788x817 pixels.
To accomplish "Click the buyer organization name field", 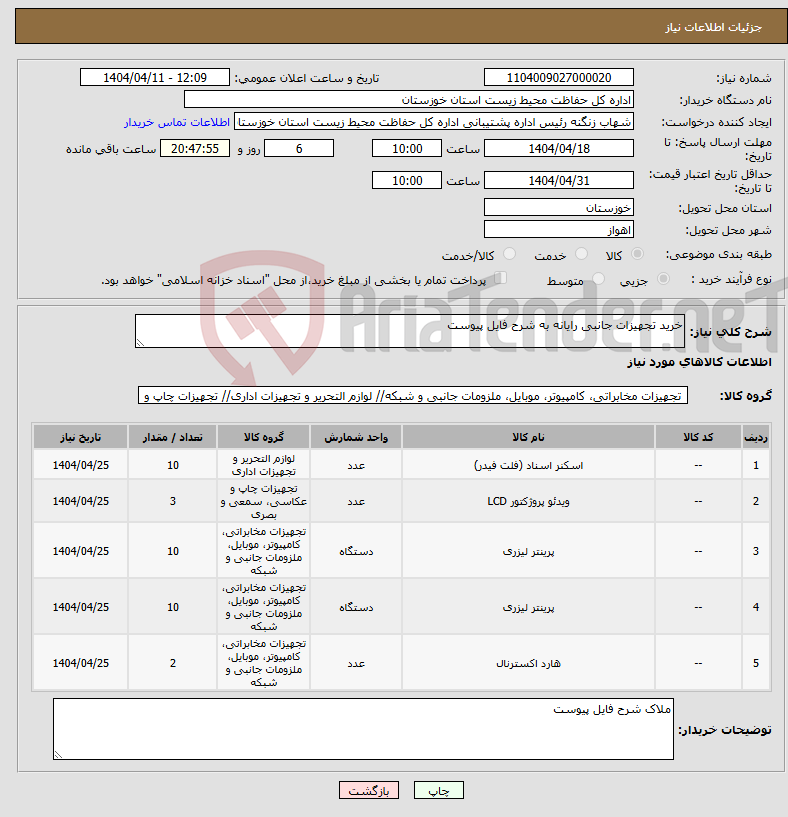I will pos(409,100).
